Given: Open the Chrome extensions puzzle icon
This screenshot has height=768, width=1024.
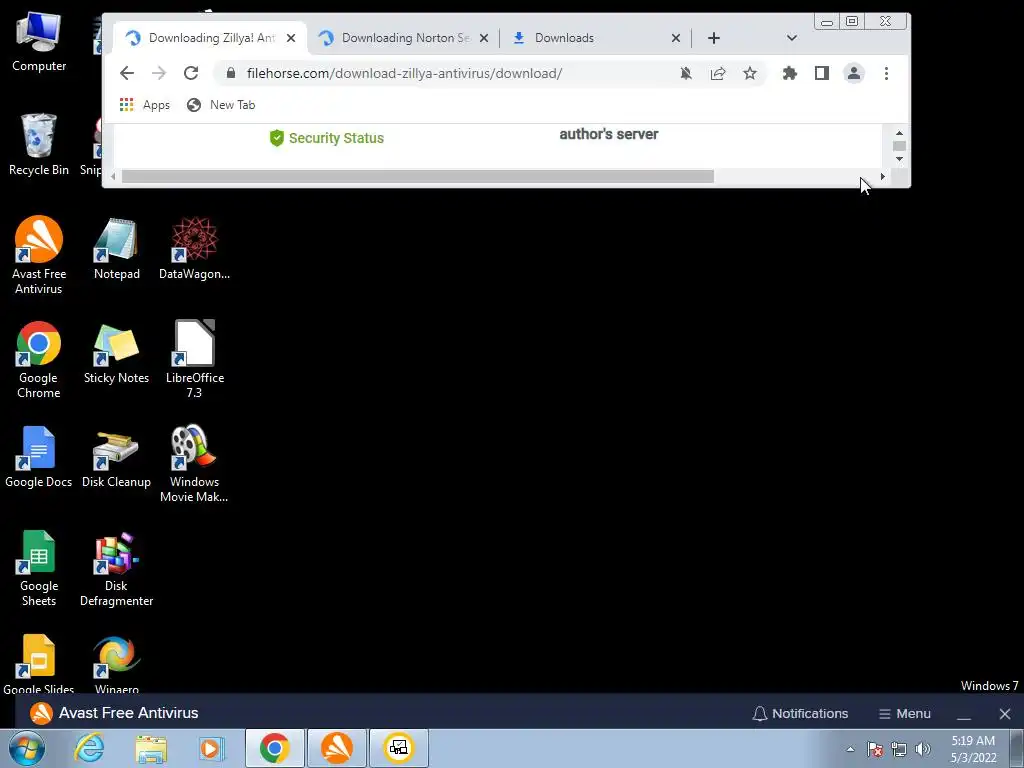Looking at the screenshot, I should 790,73.
